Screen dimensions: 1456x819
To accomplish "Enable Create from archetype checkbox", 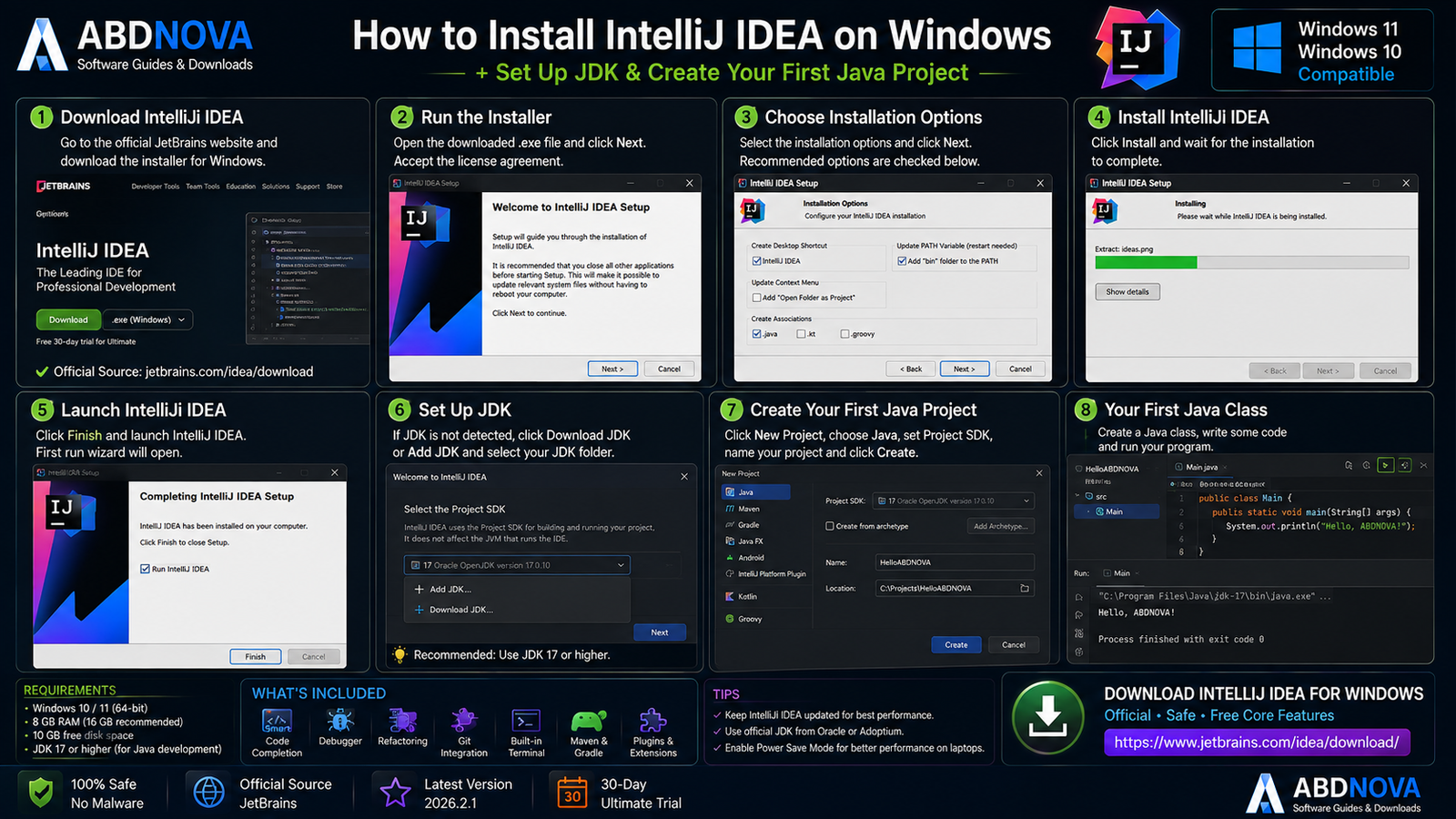I will 830,526.
